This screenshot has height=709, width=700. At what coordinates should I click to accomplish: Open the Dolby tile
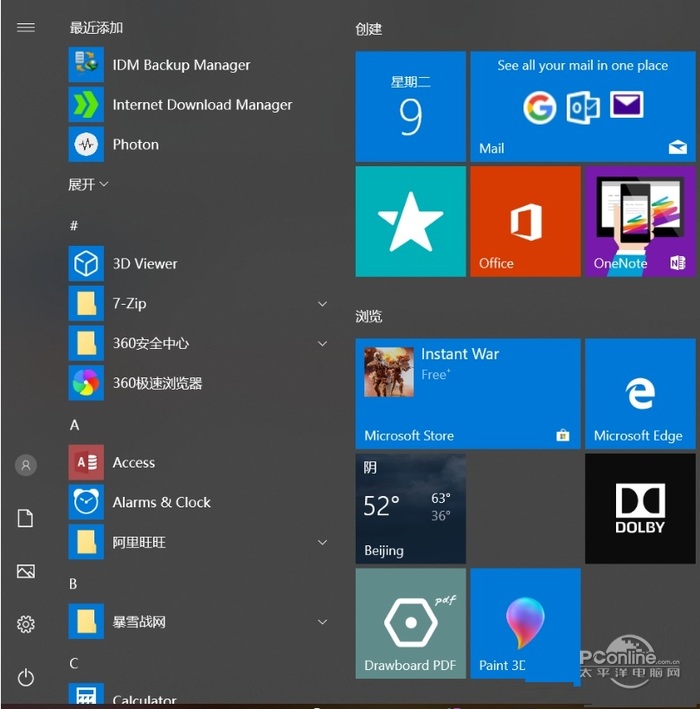point(640,509)
